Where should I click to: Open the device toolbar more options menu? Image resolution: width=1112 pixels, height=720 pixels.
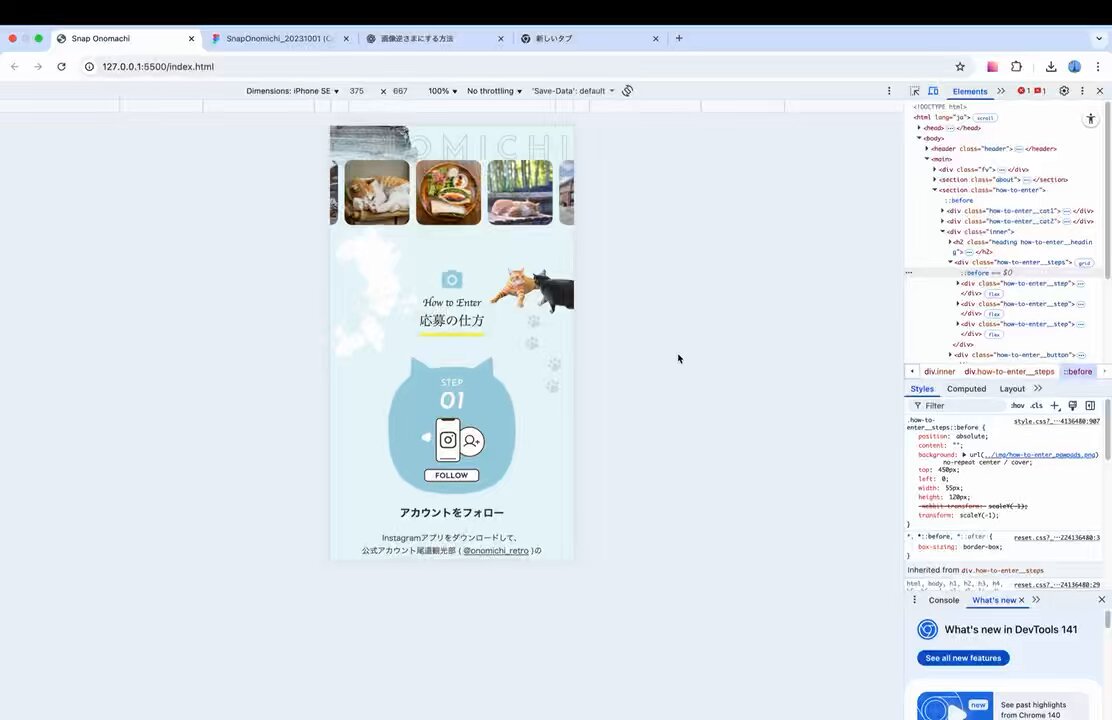tap(889, 91)
